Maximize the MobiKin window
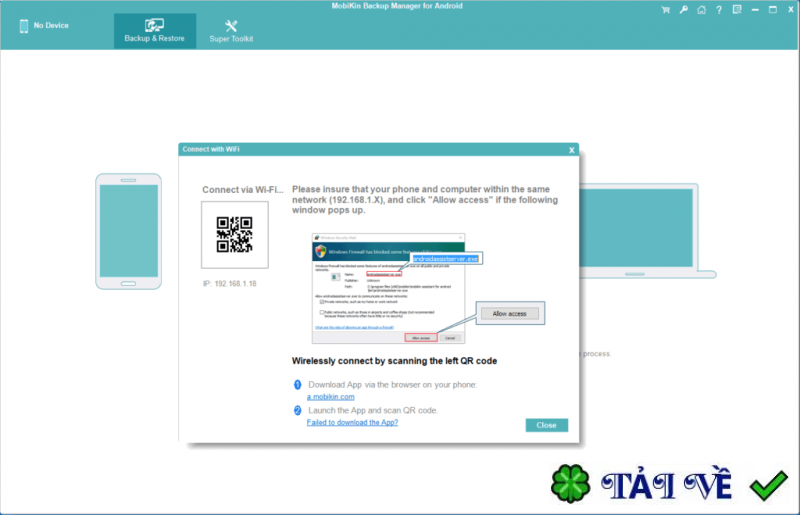Image resolution: width=800 pixels, height=515 pixels. (773, 10)
